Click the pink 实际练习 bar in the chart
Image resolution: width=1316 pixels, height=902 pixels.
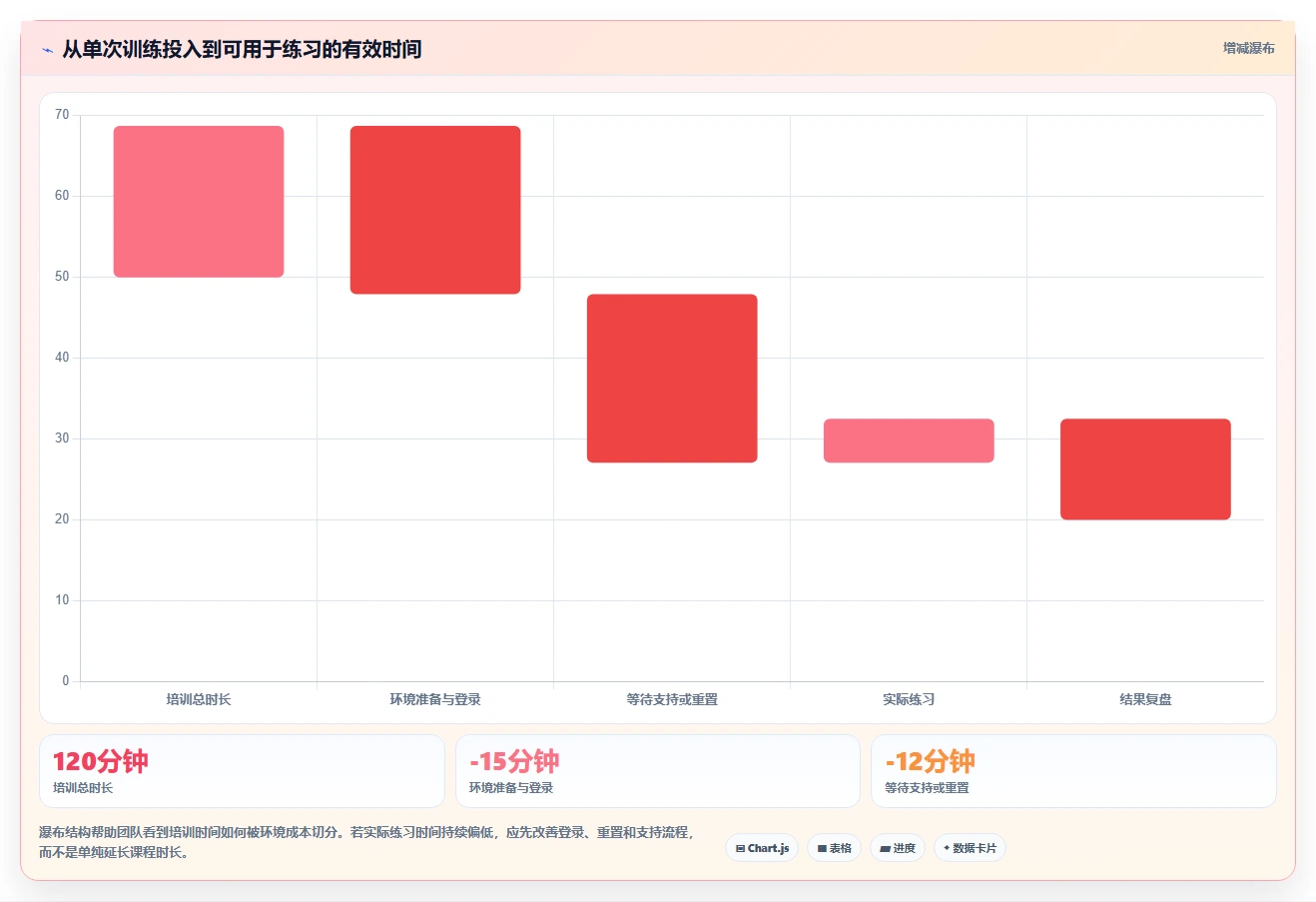(909, 441)
